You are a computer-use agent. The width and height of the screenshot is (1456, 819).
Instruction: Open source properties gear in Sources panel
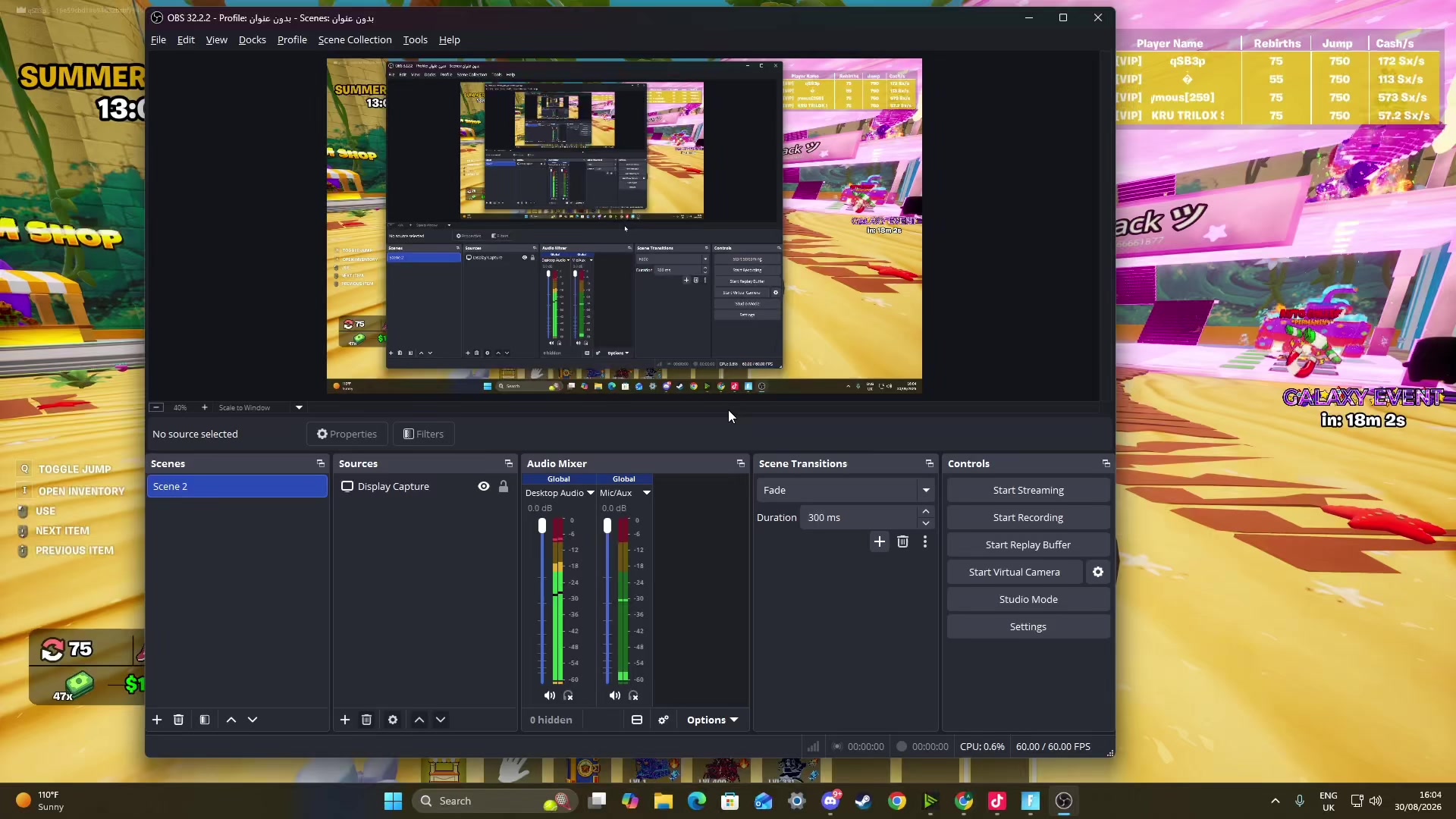tap(393, 720)
